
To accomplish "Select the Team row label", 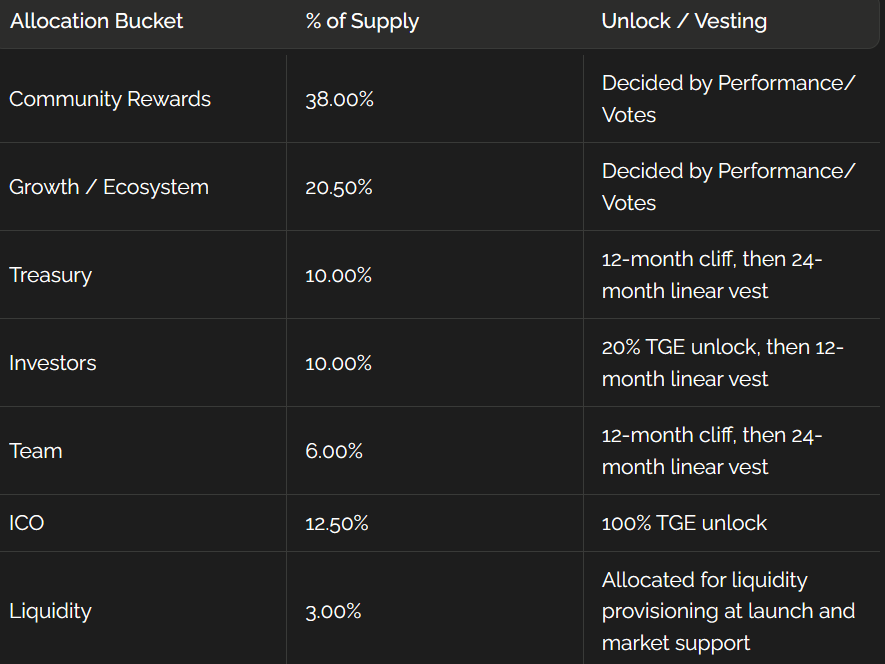I will (x=36, y=451).
